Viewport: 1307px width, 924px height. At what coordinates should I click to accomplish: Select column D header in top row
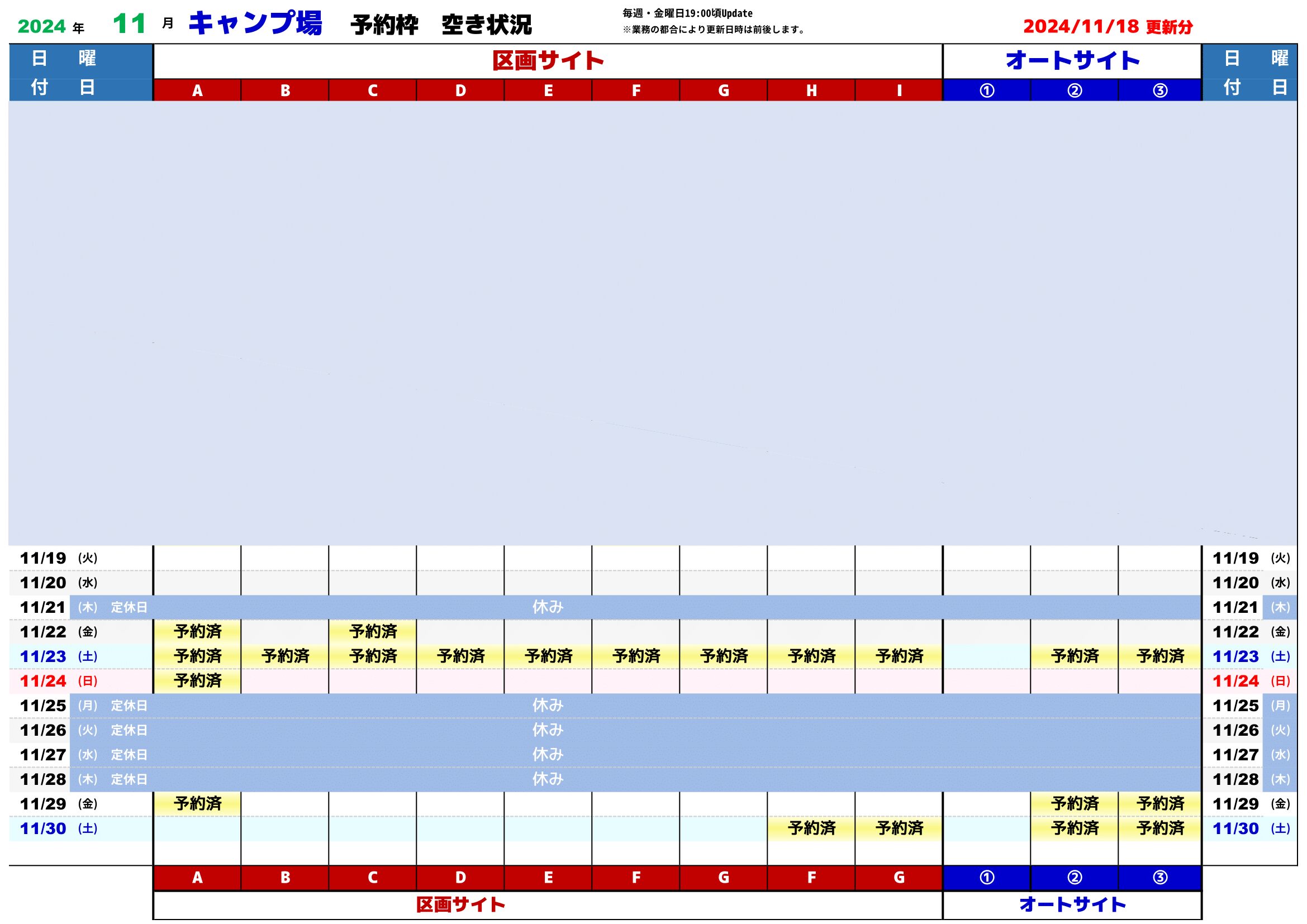click(460, 91)
